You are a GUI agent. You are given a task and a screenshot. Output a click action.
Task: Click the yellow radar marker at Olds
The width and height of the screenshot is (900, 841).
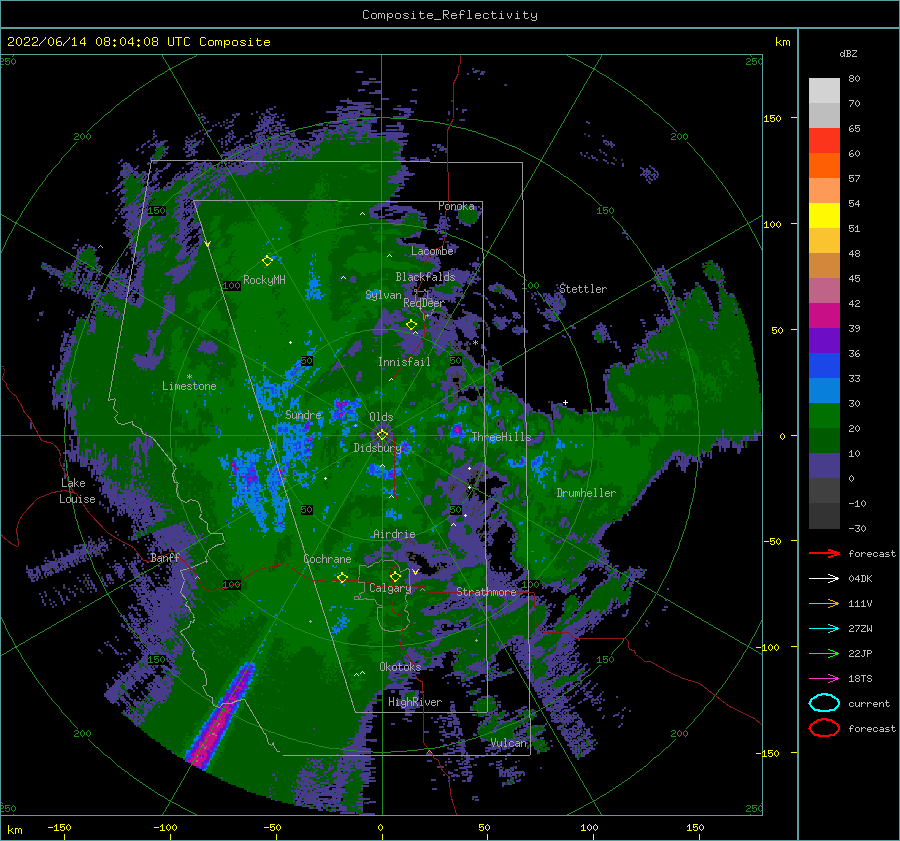382,435
